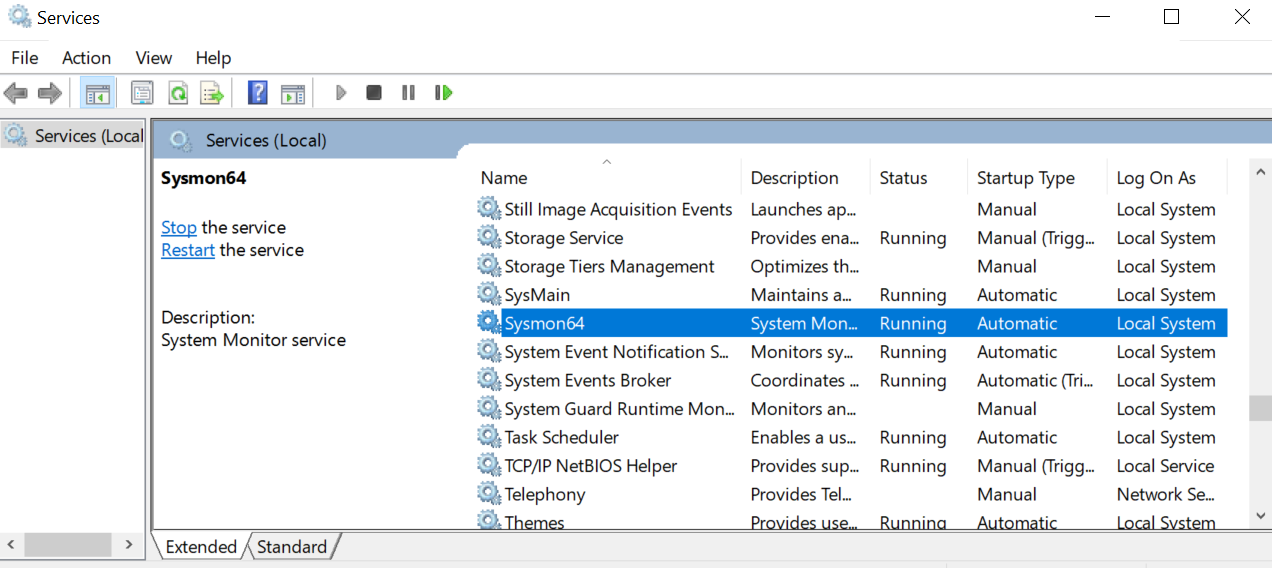The width and height of the screenshot is (1272, 568).
Task: Click the vertical scrollbar down arrow
Action: pyautogui.click(x=1260, y=516)
